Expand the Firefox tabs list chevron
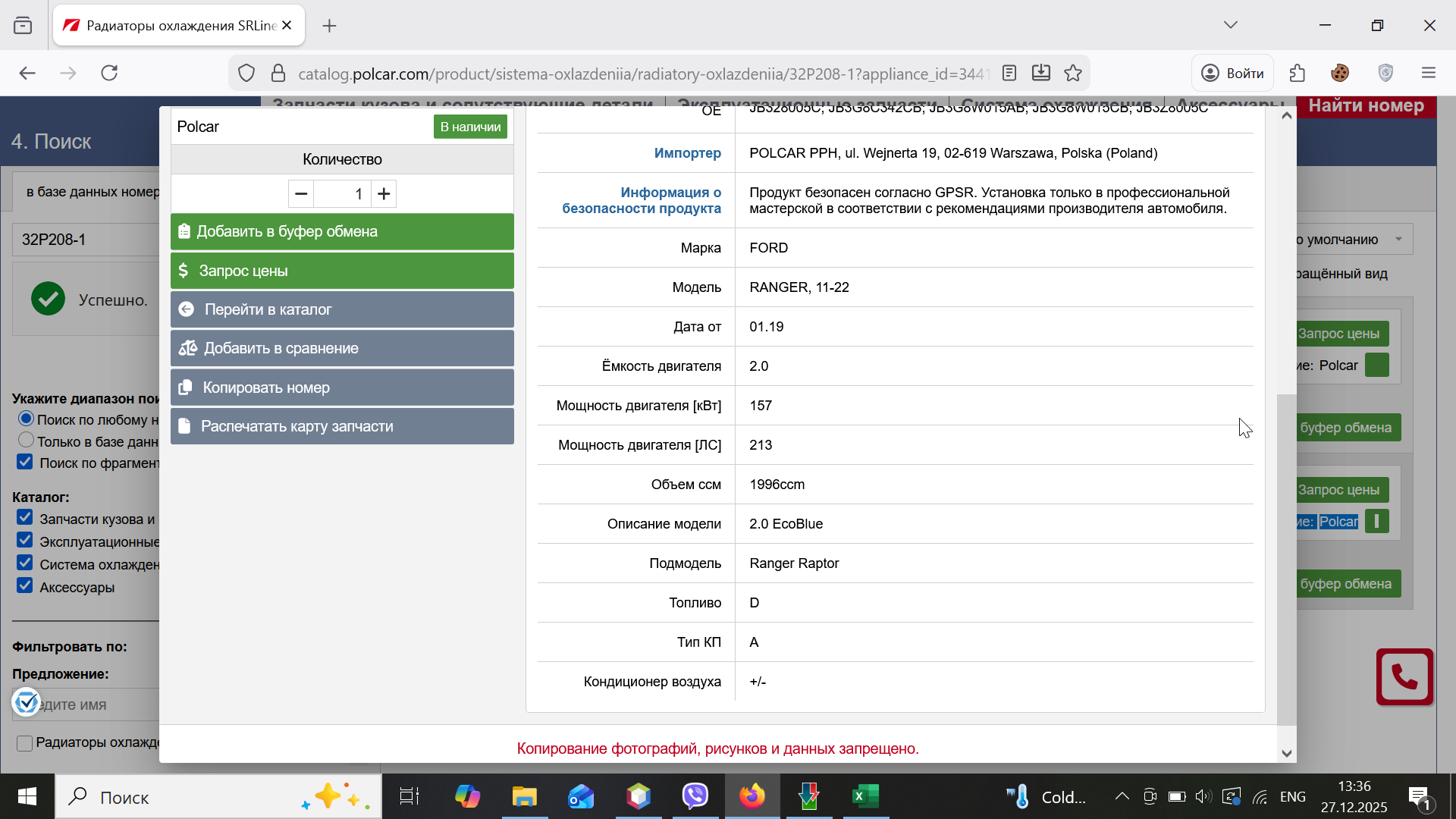Viewport: 1456px width, 819px height. click(x=1230, y=25)
